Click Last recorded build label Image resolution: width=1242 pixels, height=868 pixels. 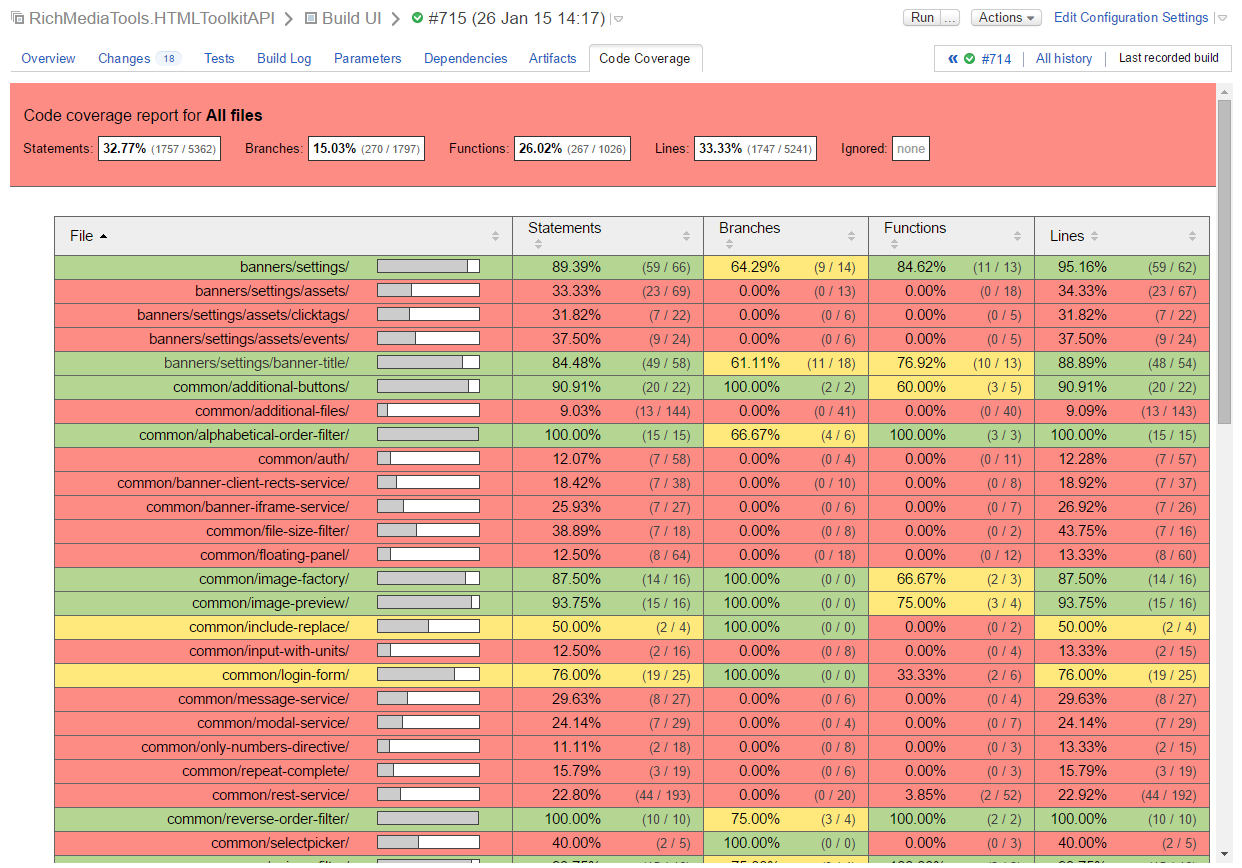1169,58
